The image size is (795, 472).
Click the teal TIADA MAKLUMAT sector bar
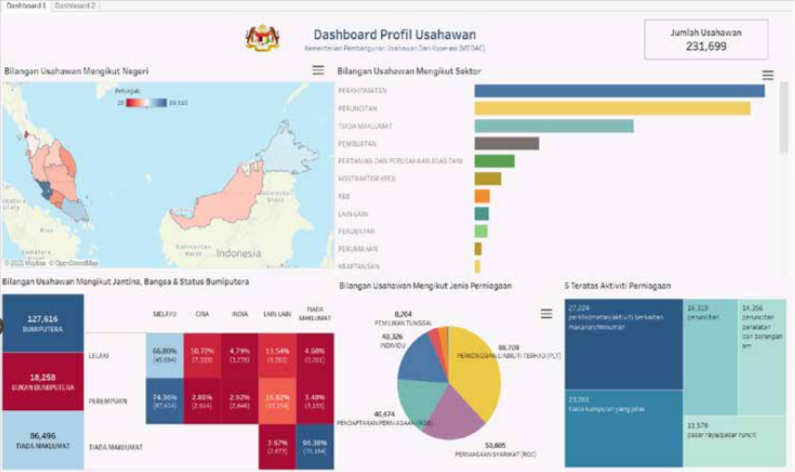coord(553,126)
